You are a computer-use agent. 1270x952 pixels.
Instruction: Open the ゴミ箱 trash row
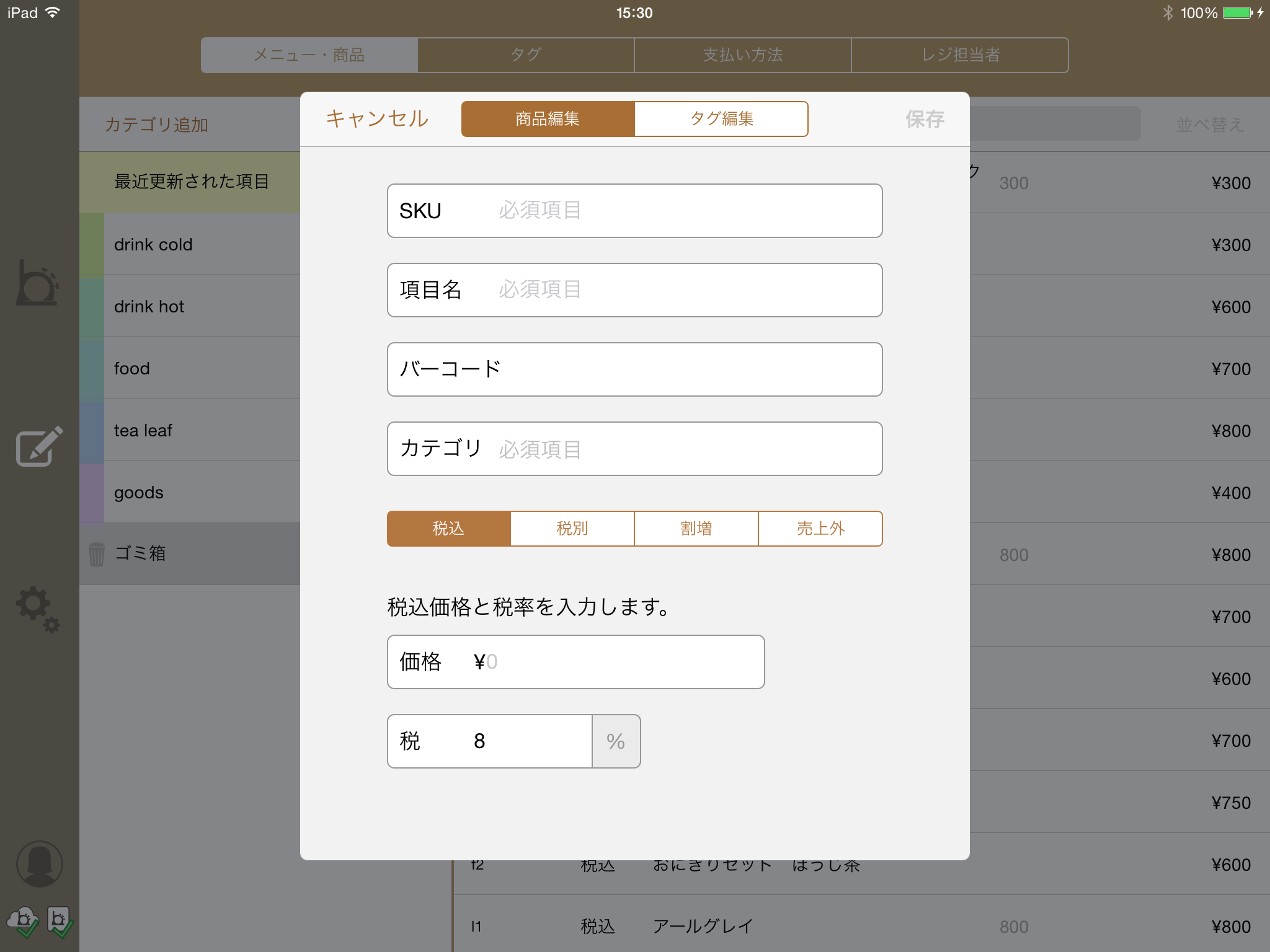click(190, 553)
